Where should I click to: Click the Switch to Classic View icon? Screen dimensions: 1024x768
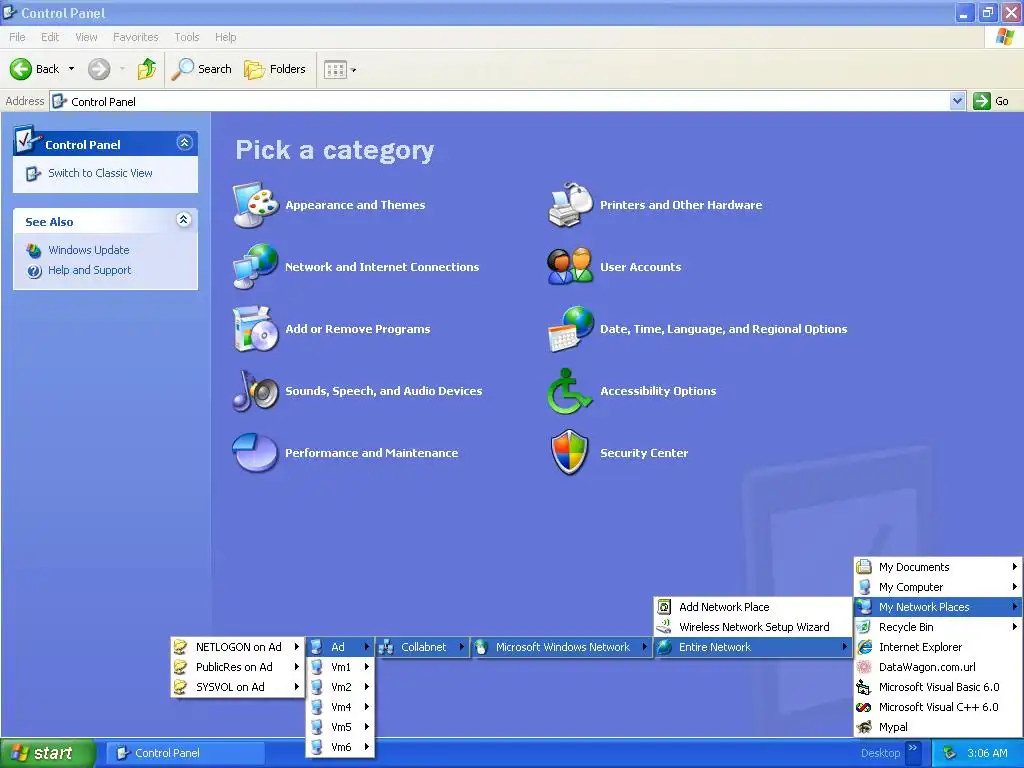[x=33, y=174]
